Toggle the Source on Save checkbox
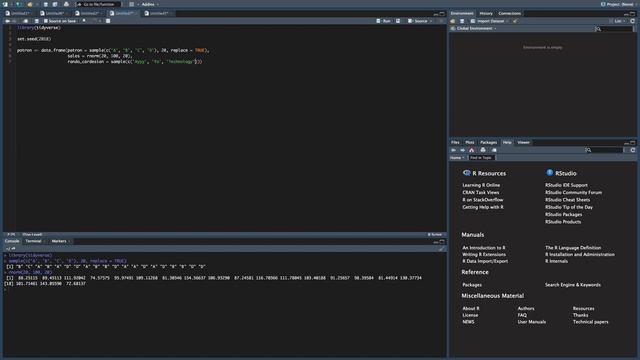This screenshot has width=640, height=360. click(46, 21)
